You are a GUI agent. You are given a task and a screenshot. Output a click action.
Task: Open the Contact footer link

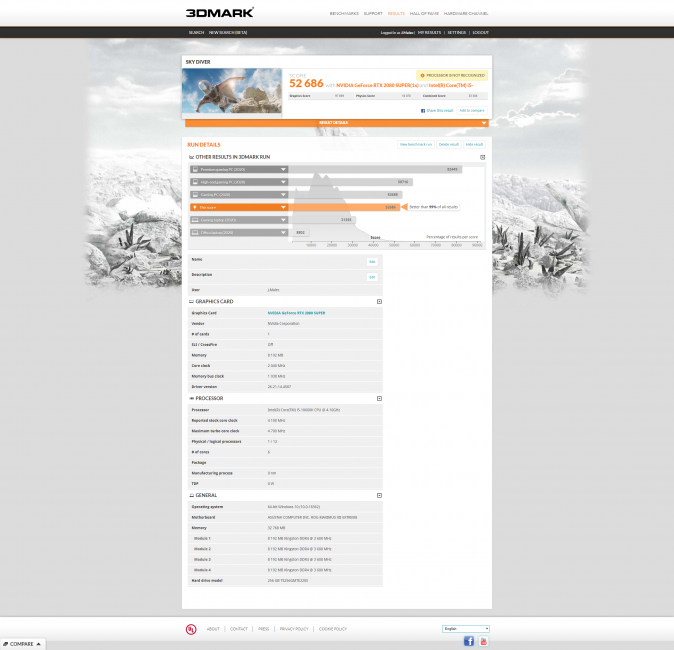click(x=239, y=629)
